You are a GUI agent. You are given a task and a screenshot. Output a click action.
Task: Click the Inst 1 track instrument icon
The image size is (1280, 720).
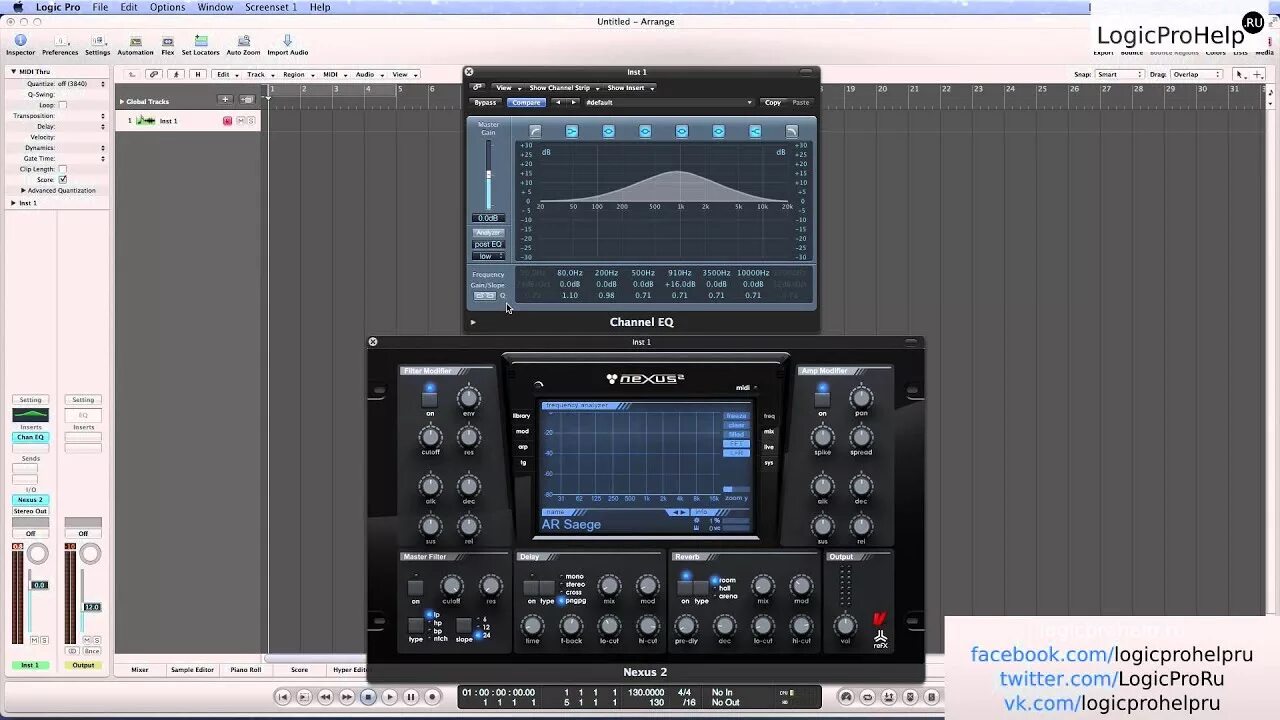click(146, 121)
